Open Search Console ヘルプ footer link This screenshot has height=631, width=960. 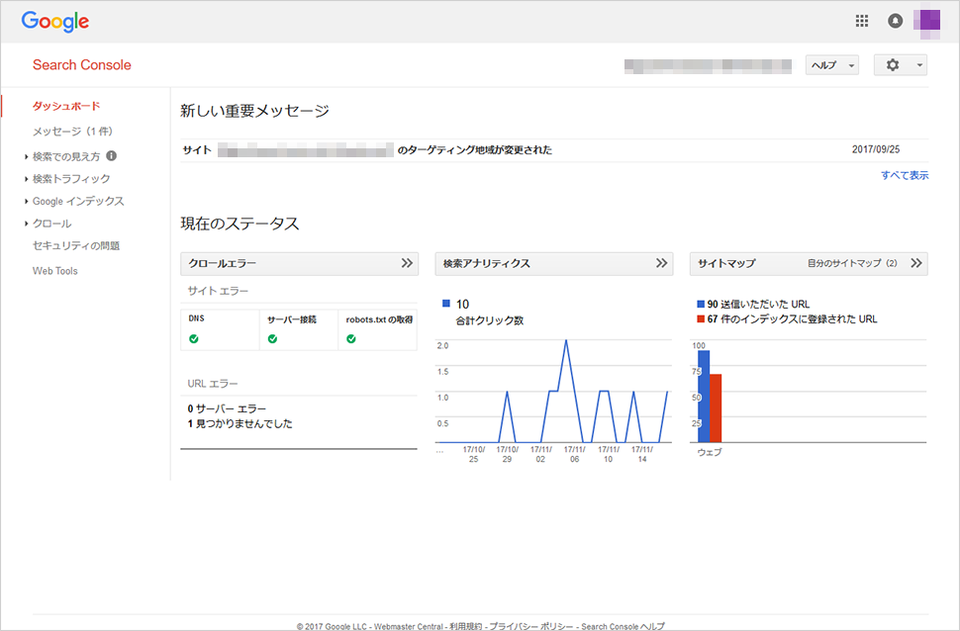[x=623, y=626]
